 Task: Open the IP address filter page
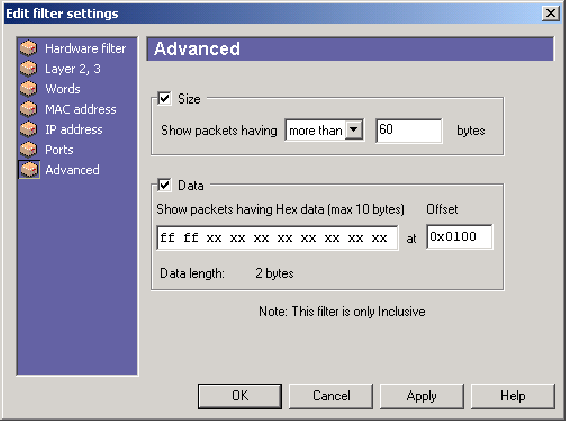(74, 129)
